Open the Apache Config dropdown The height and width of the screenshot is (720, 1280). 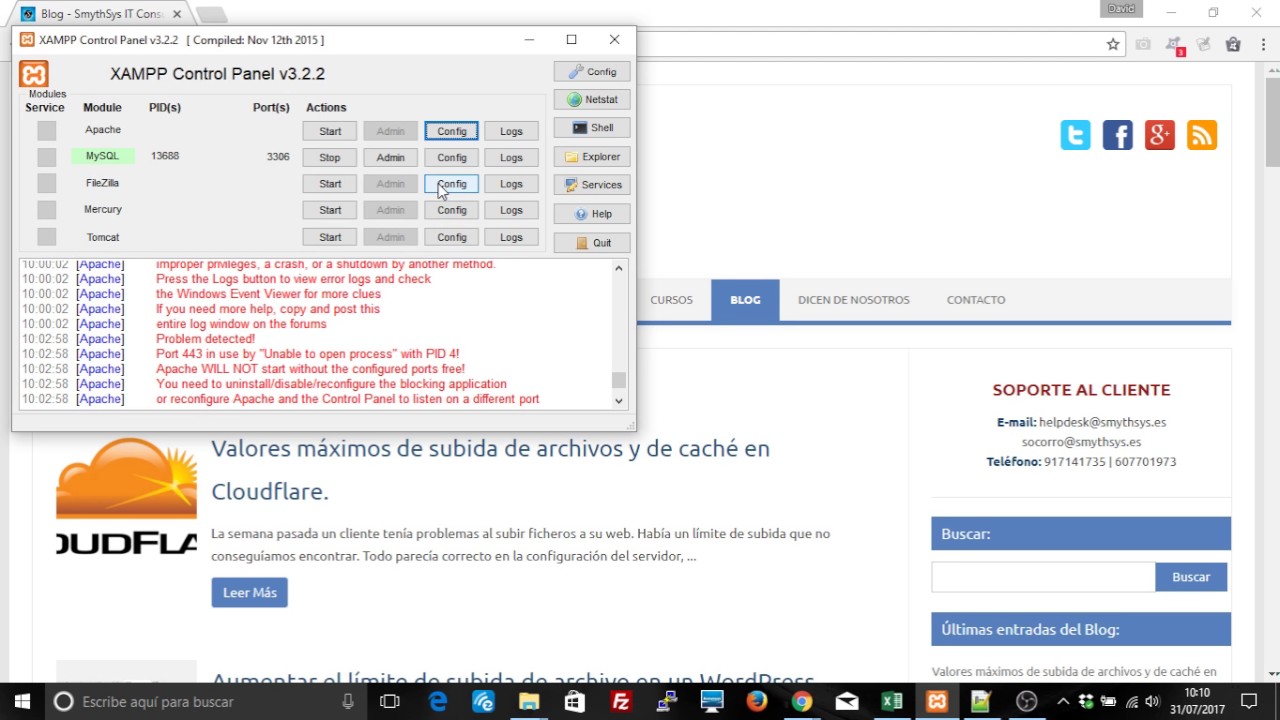point(451,131)
